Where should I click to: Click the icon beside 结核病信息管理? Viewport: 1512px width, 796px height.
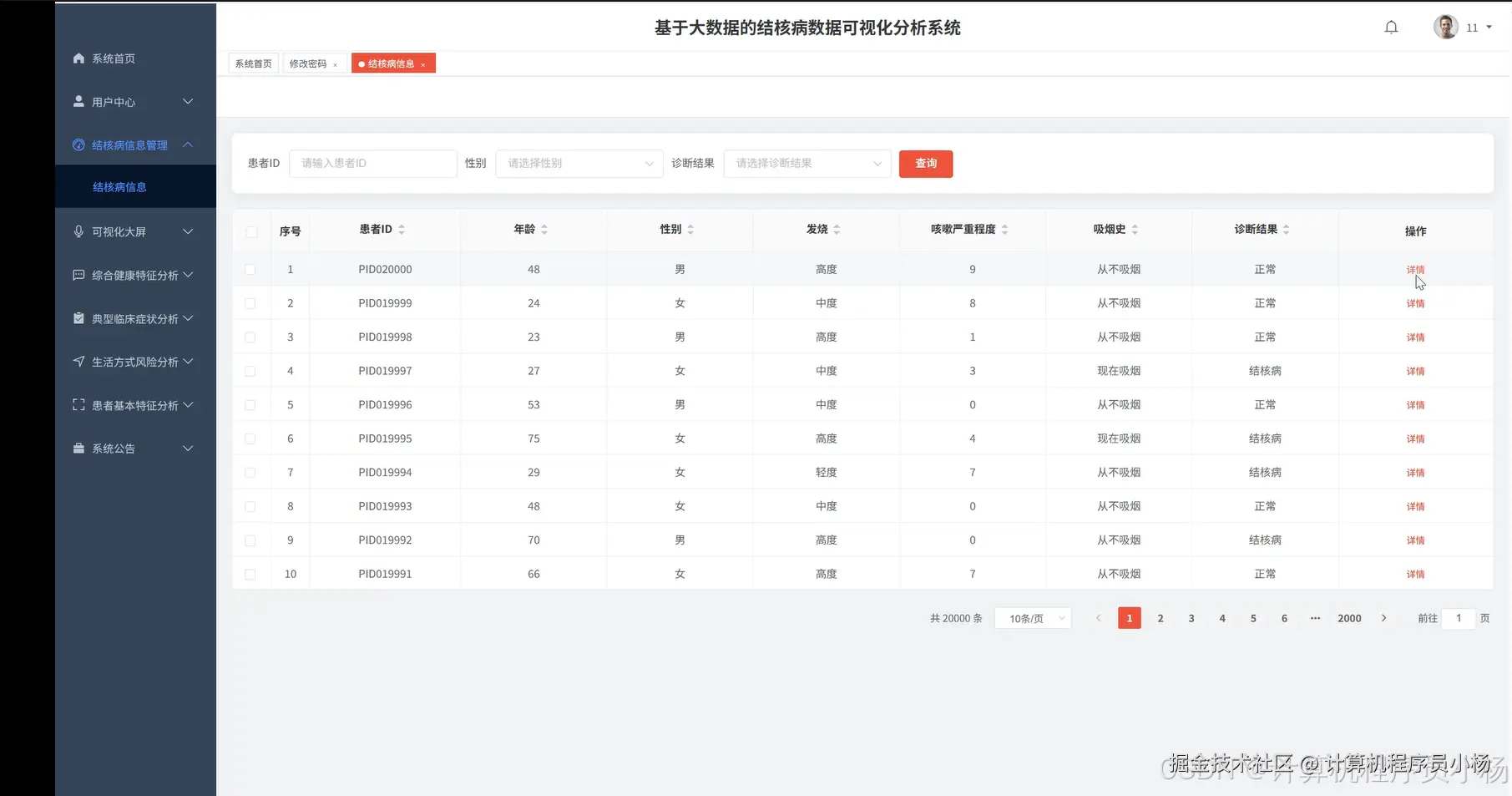point(78,144)
